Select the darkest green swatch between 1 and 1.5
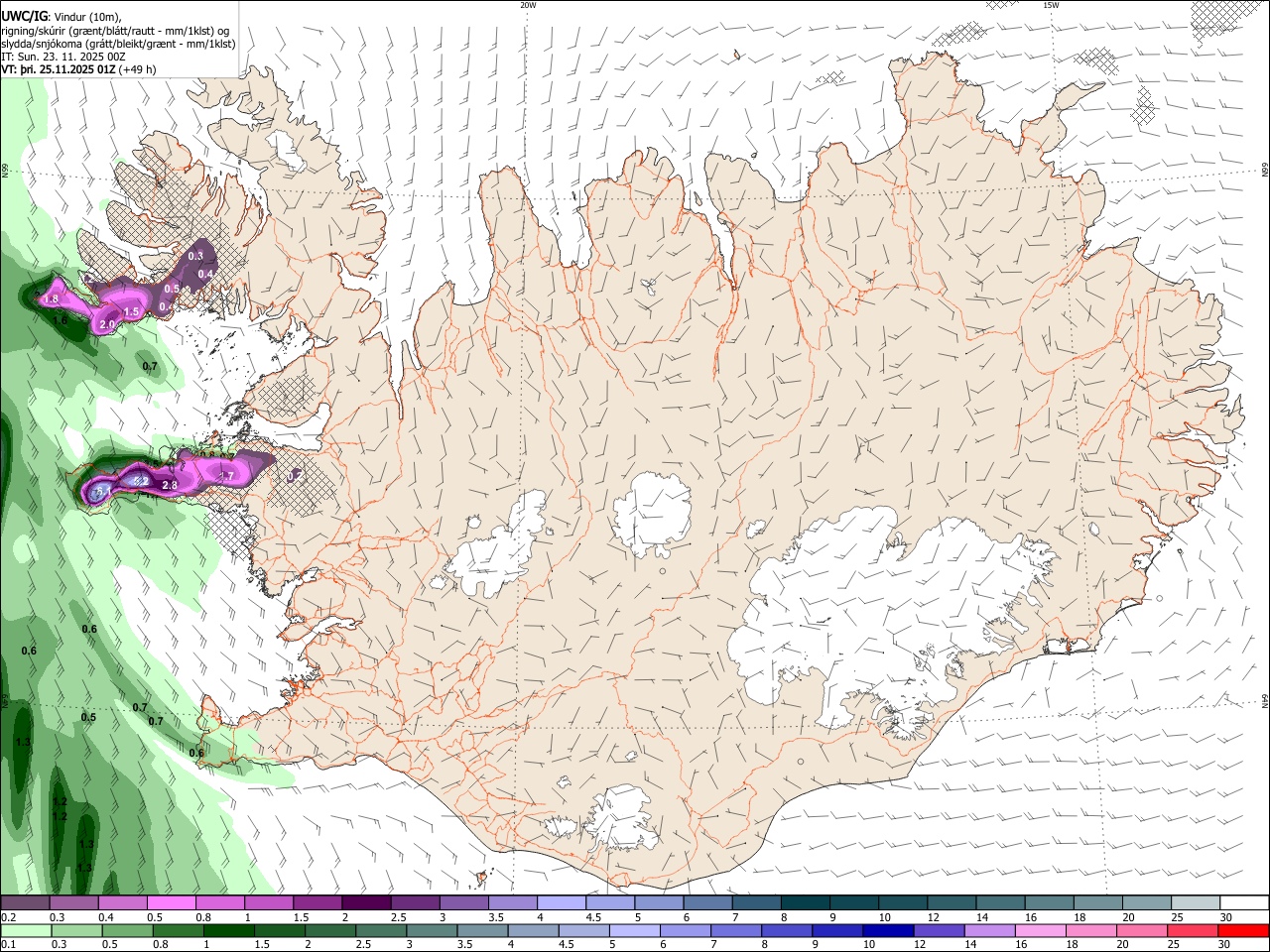 coord(229,931)
